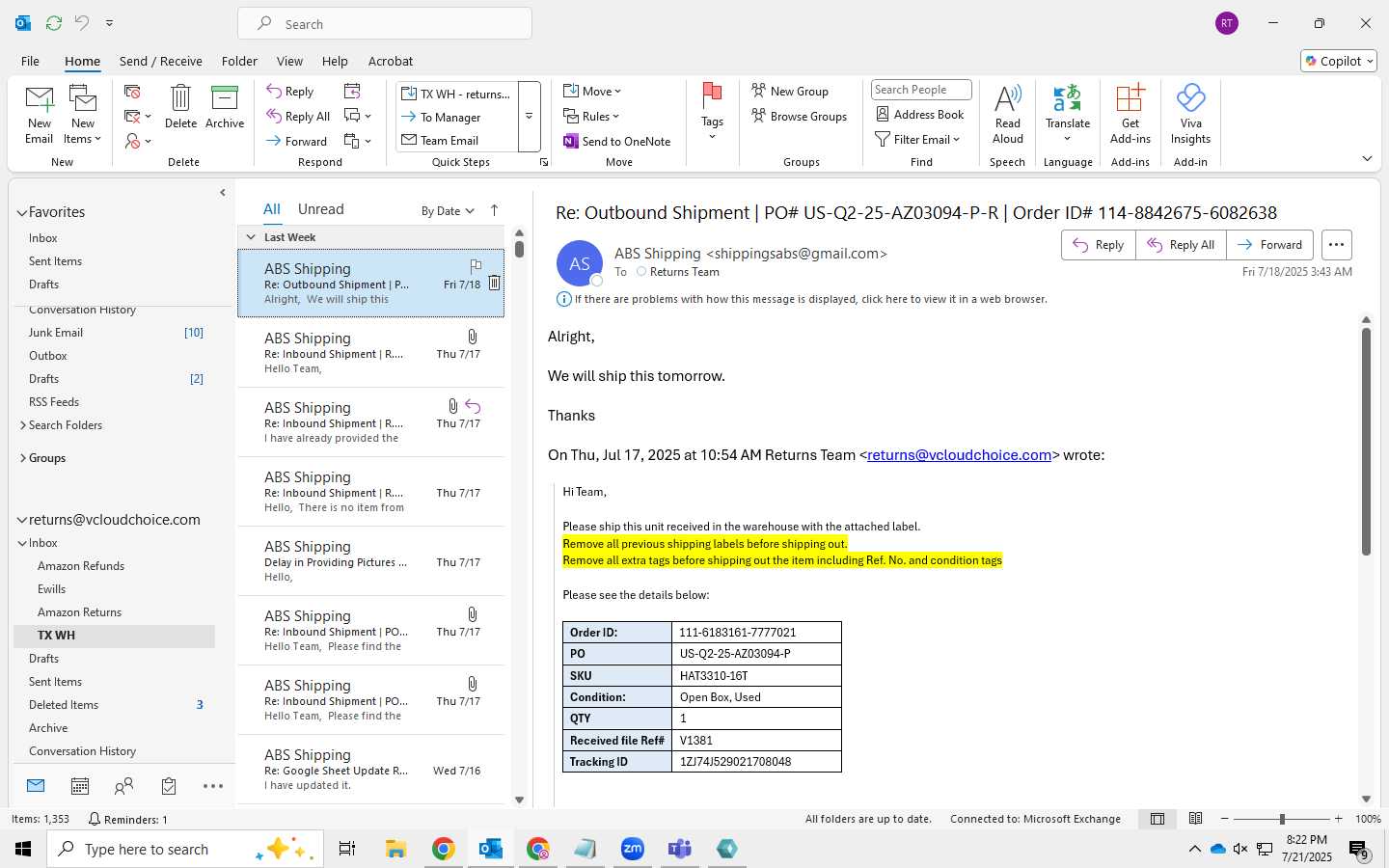Screen dimensions: 1389x868
Task: Click Send/Receive All Folders quick access icon
Action: [x=54, y=22]
